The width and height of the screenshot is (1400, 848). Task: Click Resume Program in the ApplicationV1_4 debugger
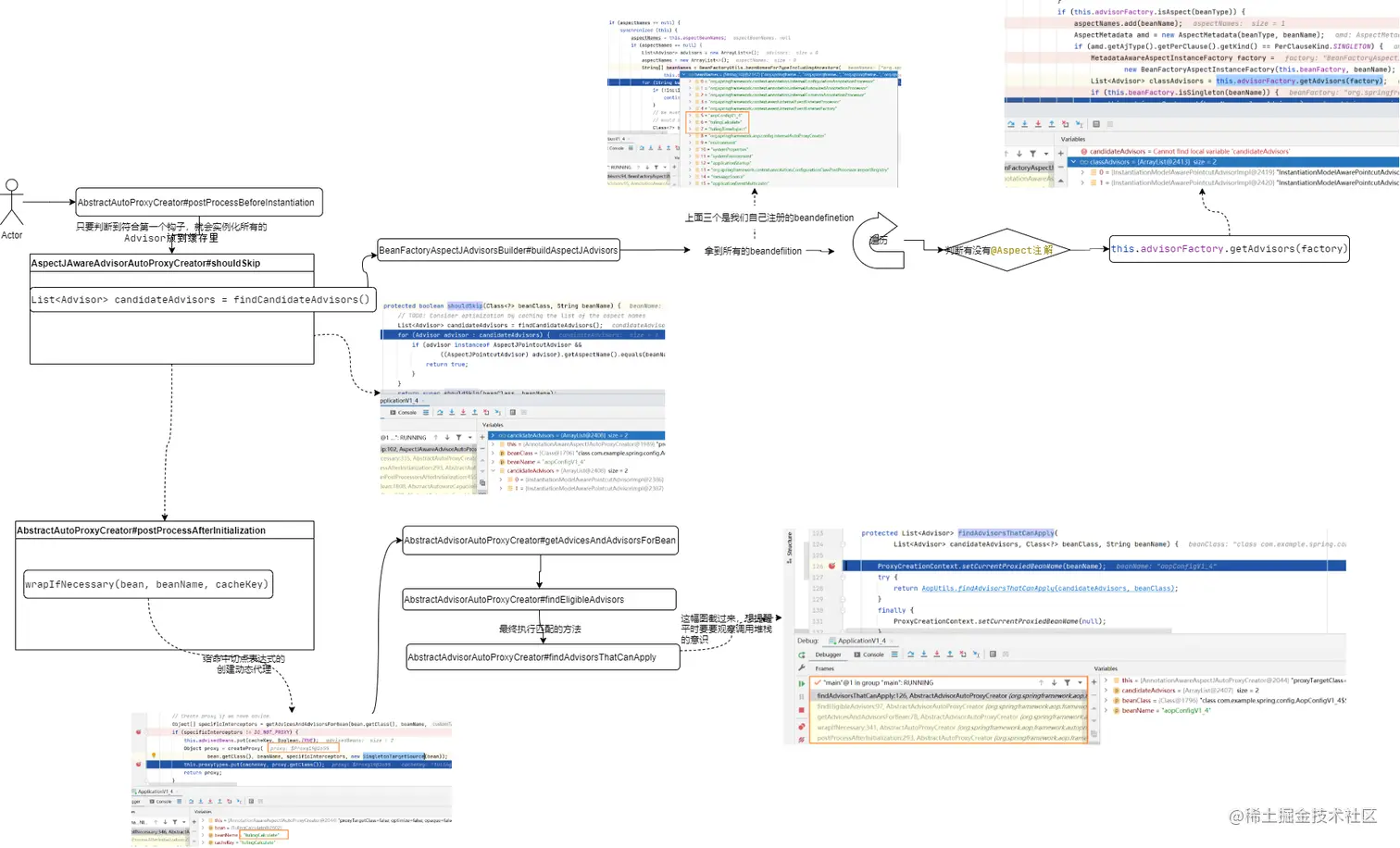[802, 683]
